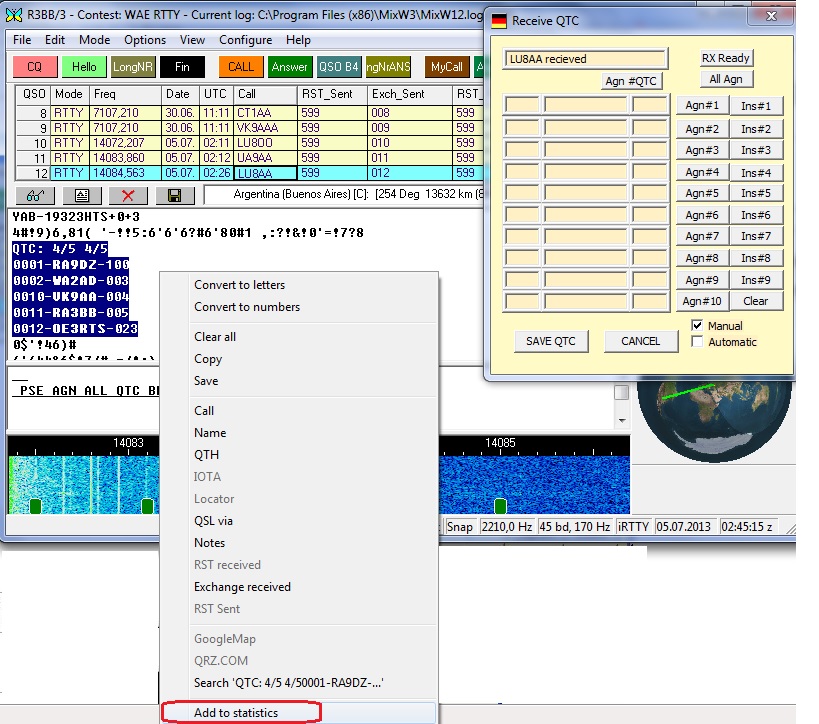Choose 'Convert to letters' from context menu
Image resolution: width=819 pixels, height=724 pixels.
tap(239, 285)
